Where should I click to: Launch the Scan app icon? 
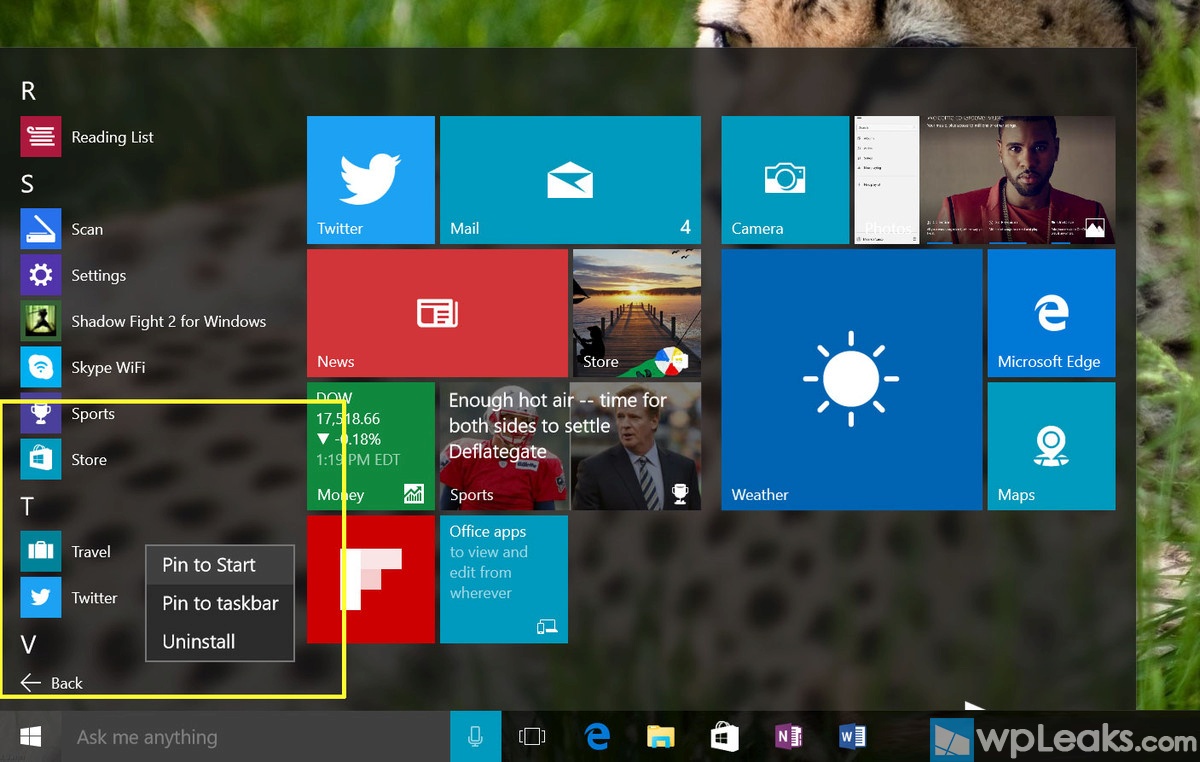click(41, 229)
